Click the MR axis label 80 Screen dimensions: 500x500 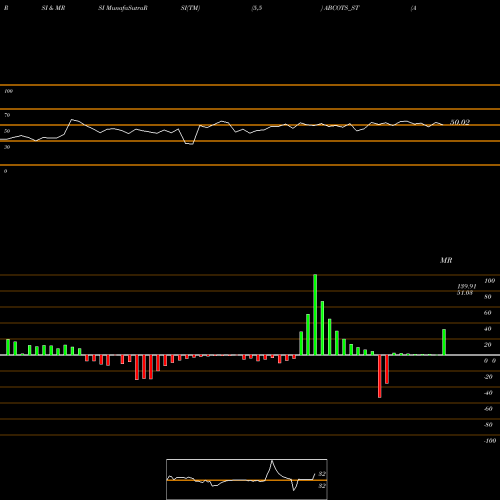[488, 297]
